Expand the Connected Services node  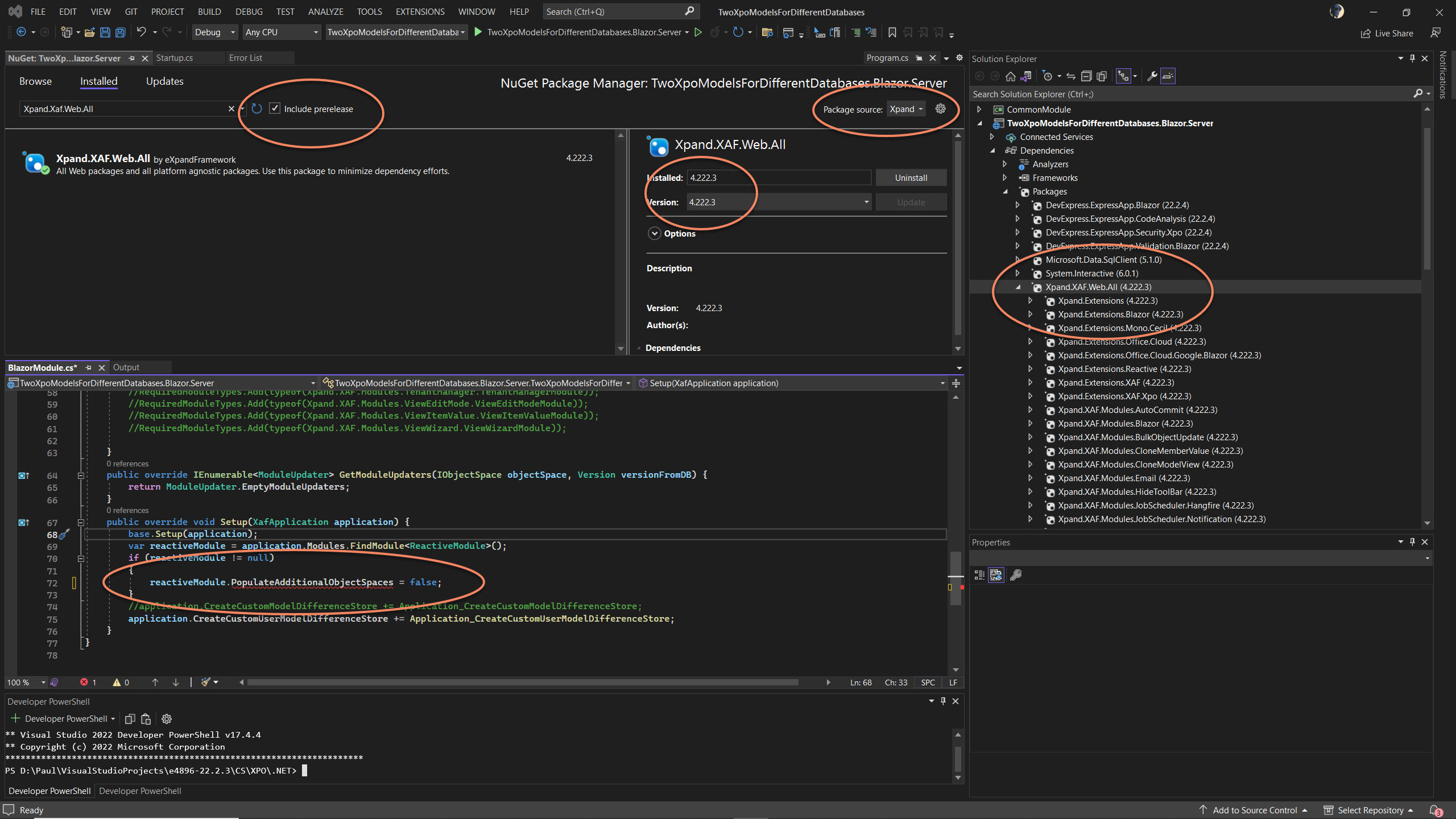992,136
